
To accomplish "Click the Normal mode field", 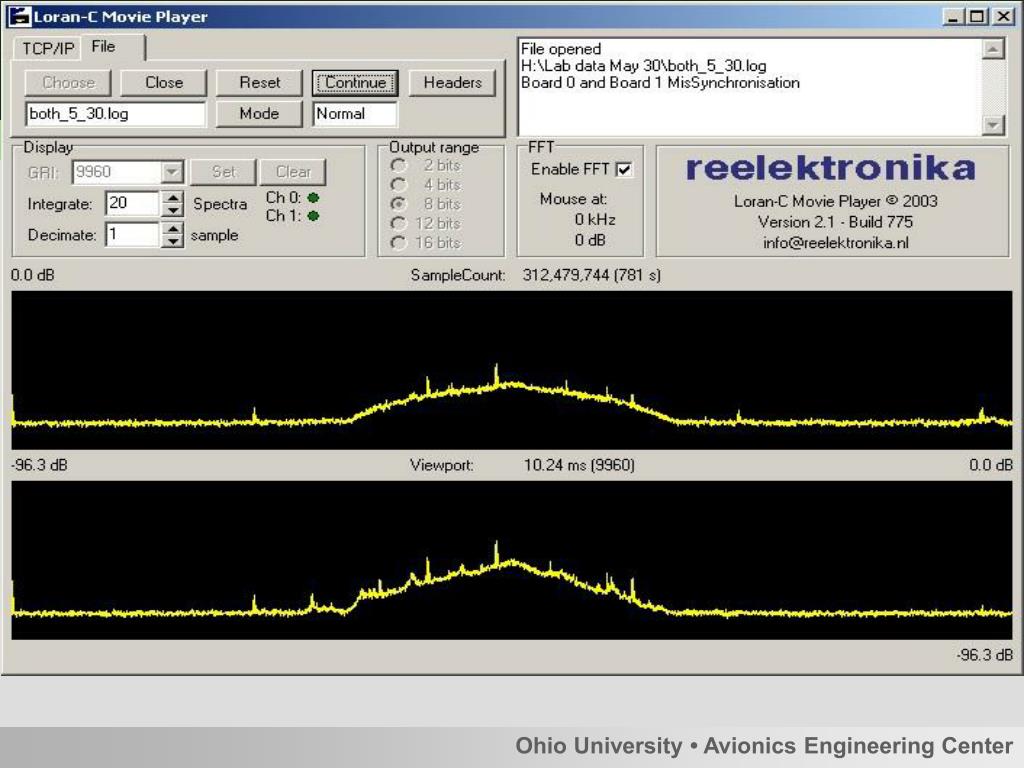I will [355, 114].
